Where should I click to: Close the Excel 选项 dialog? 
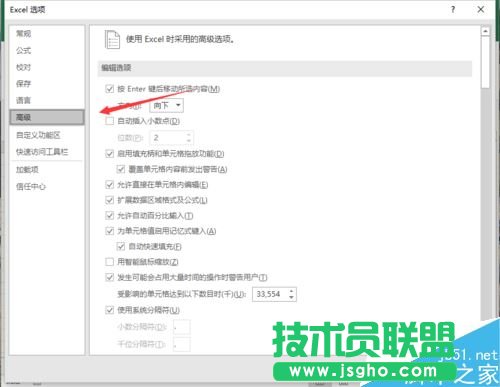click(481, 10)
